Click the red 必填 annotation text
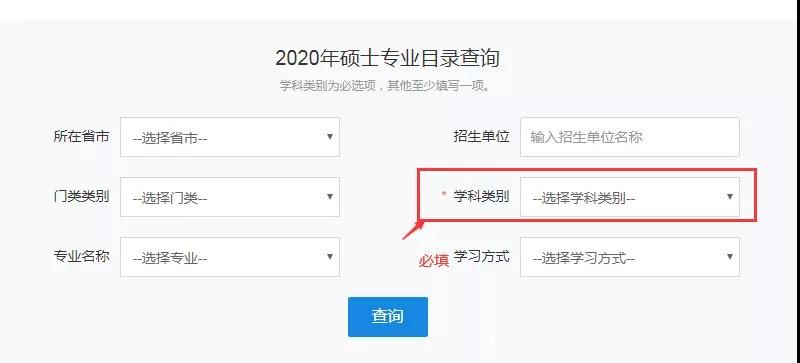The image size is (800, 363). (x=434, y=261)
